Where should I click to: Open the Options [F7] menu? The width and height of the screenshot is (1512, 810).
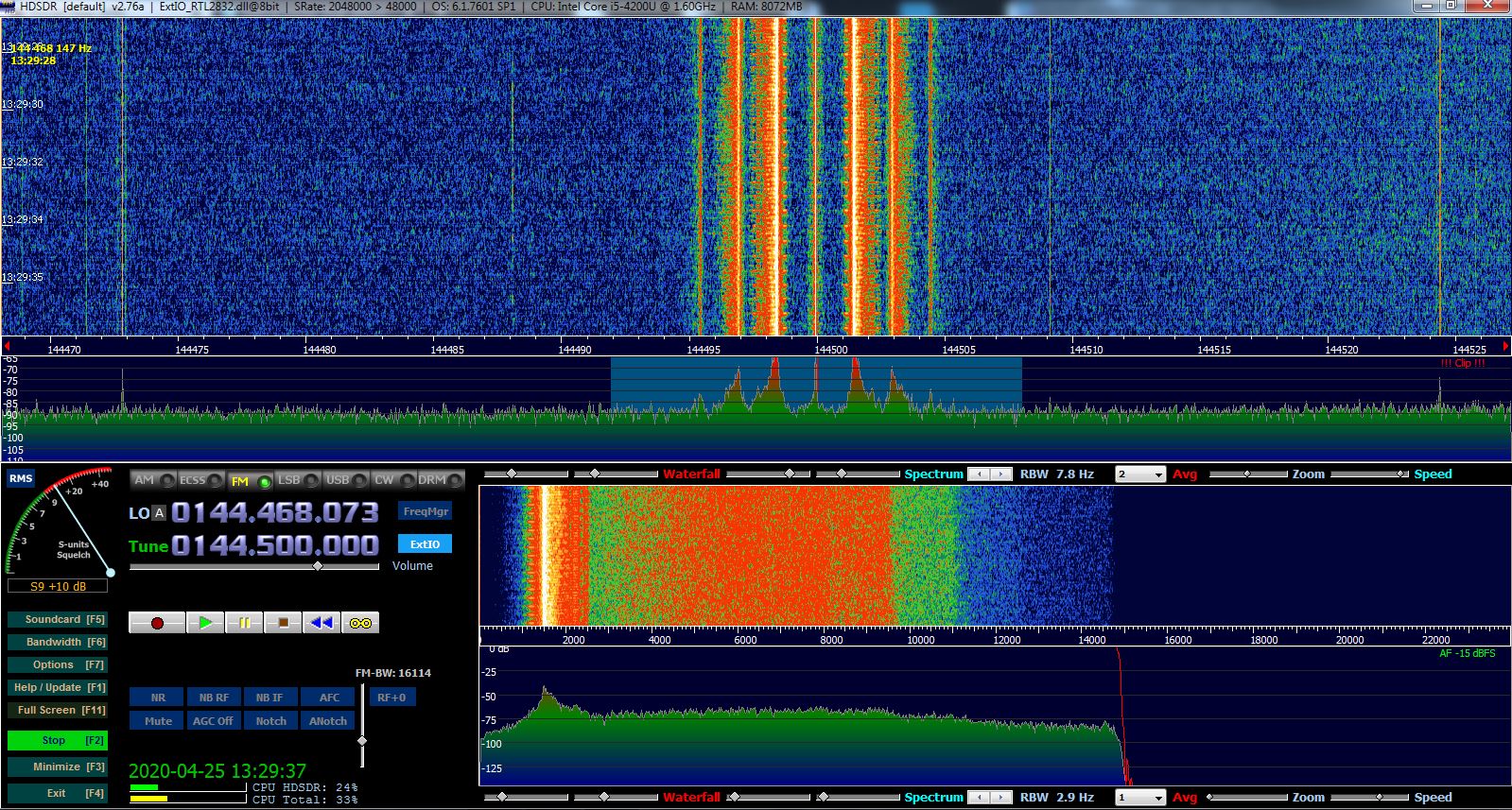(57, 665)
